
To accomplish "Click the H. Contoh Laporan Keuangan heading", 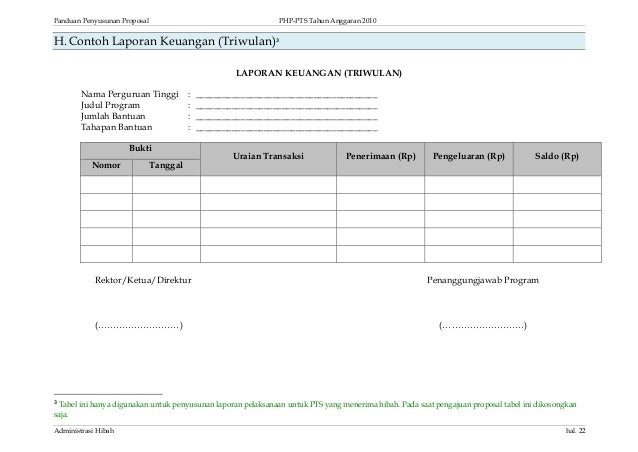I will point(166,41).
